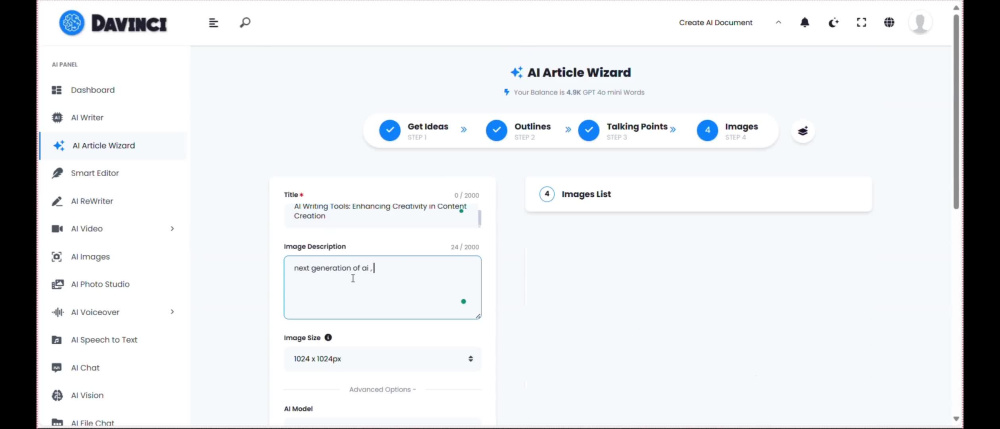The height and width of the screenshot is (429, 1000).
Task: Select AI Article Wizard in sidebar
Action: (x=113, y=145)
